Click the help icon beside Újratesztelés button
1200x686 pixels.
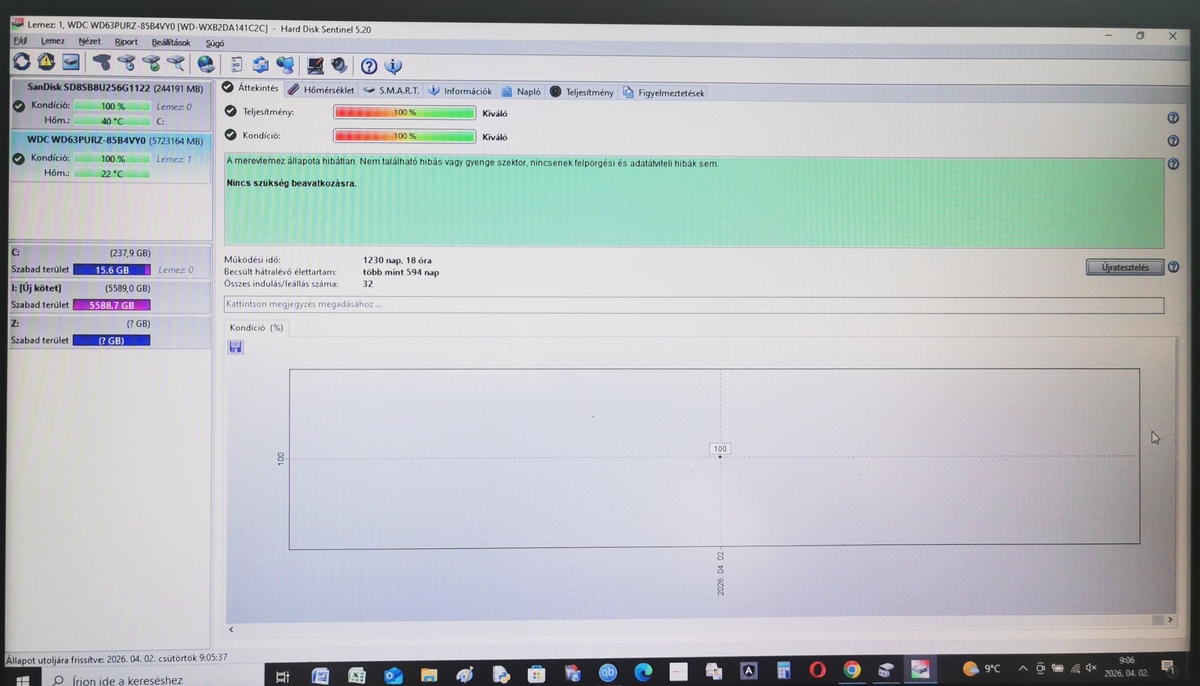[x=1173, y=267]
